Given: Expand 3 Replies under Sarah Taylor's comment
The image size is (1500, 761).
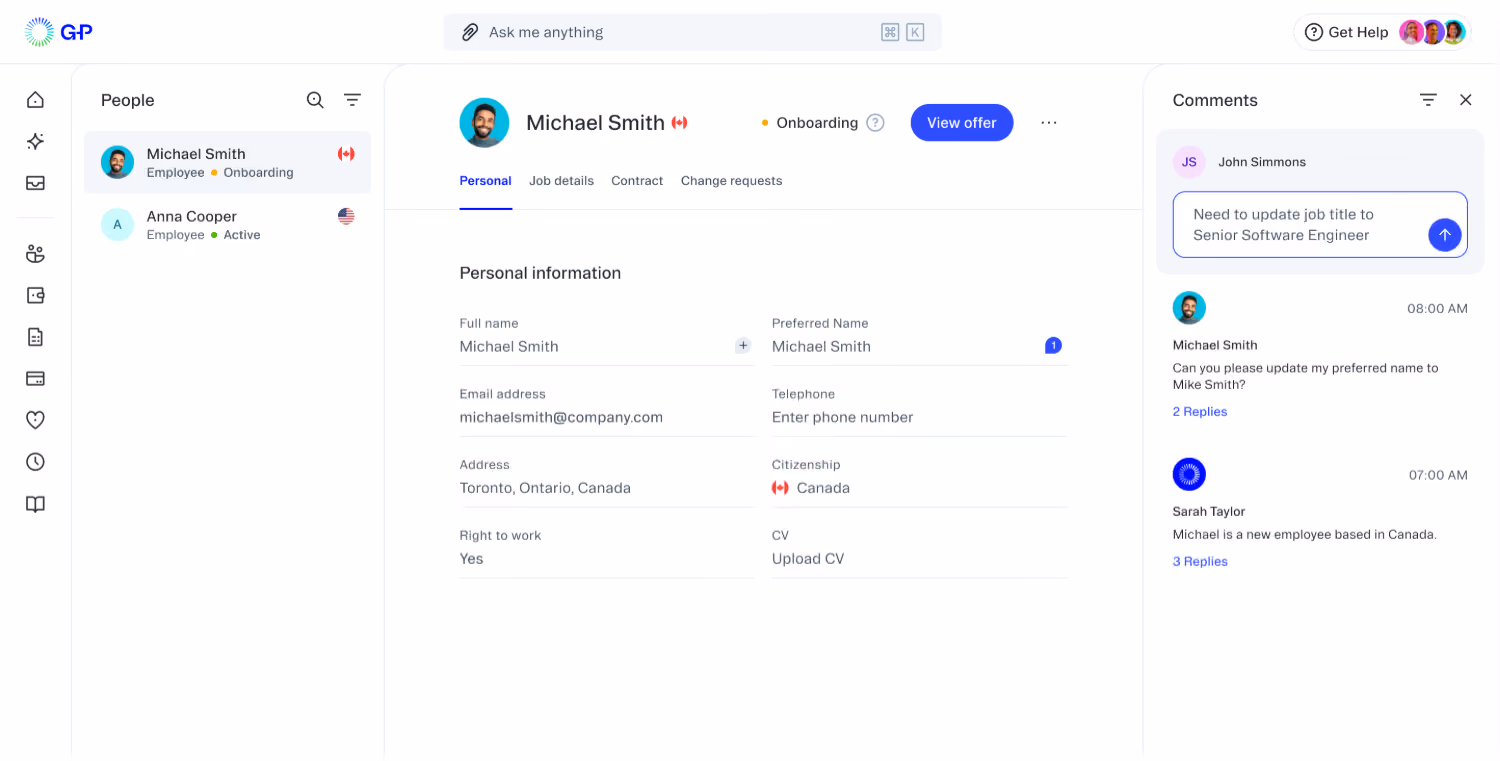Looking at the screenshot, I should click(x=1199, y=562).
